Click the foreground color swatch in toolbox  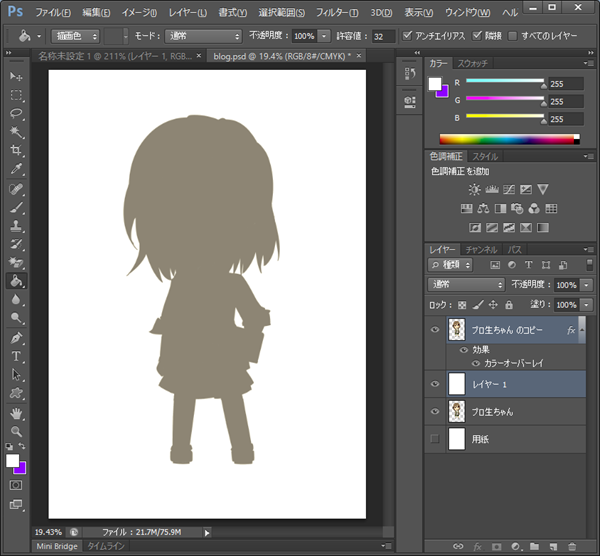coord(13,461)
